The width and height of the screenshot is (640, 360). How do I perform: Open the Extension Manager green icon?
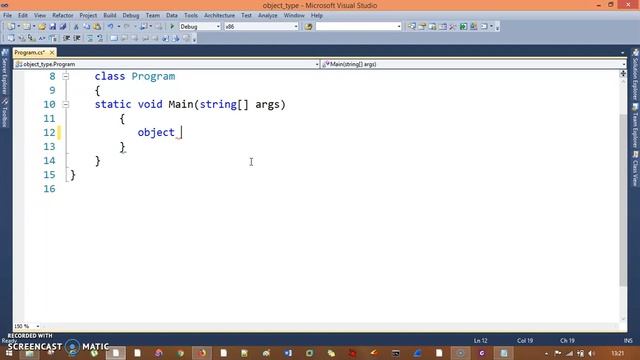coord(463,27)
